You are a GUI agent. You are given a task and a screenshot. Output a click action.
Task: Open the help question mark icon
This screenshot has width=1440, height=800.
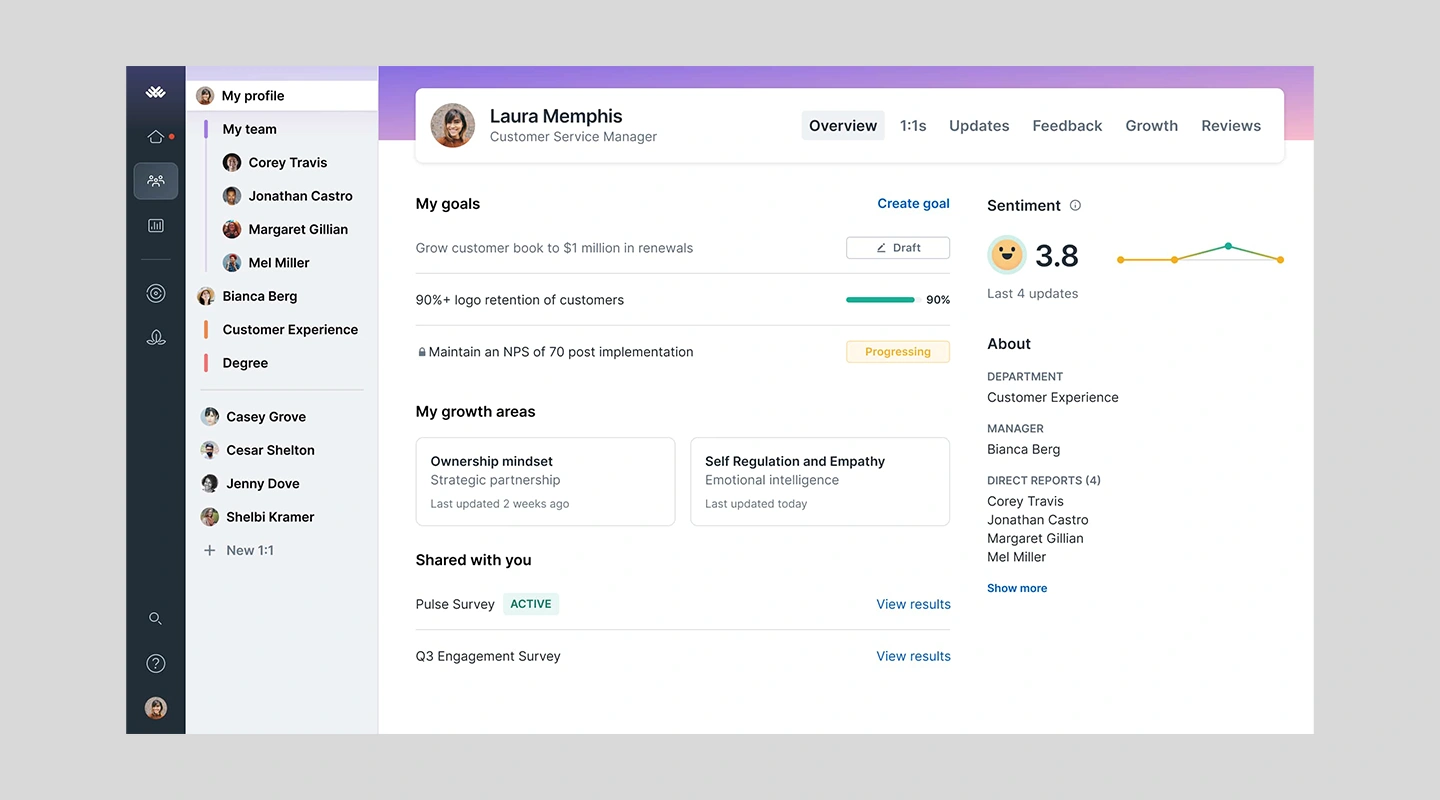[155, 663]
